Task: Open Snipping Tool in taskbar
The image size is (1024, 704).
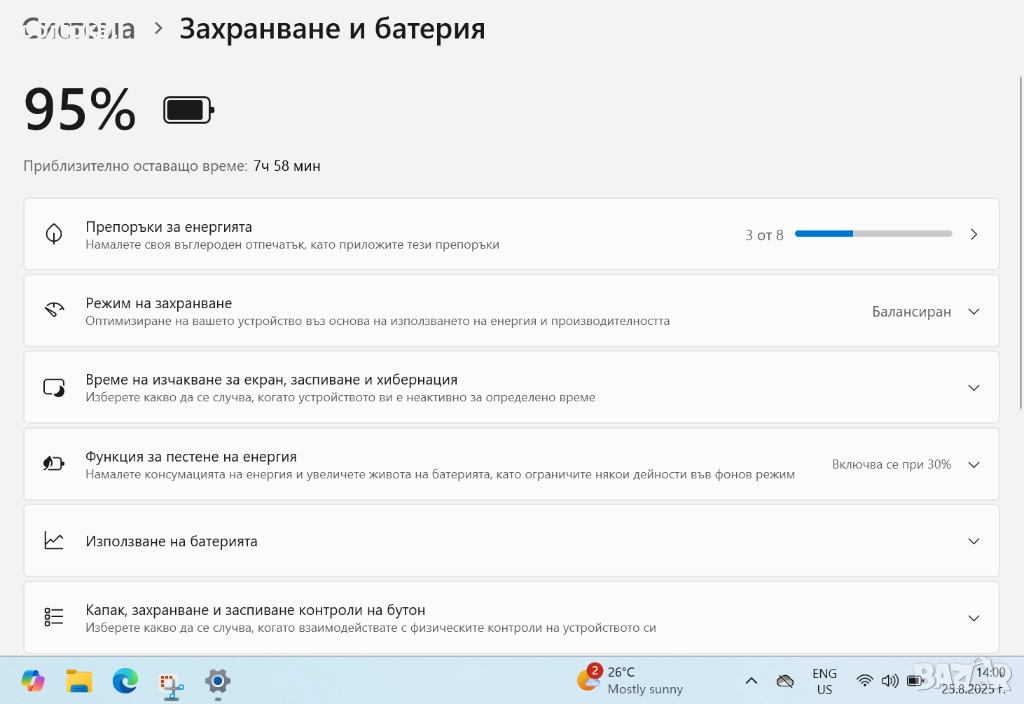Action: click(171, 682)
